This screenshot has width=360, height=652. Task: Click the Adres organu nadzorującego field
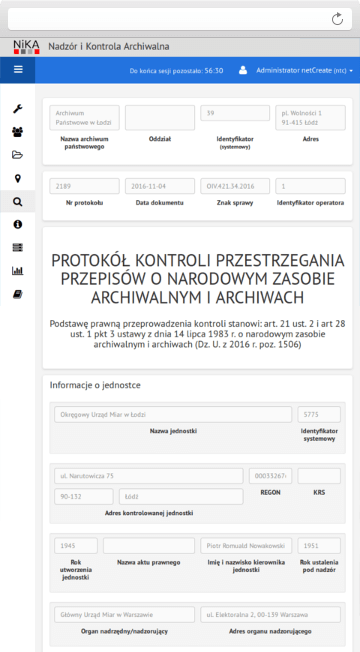coord(270,615)
